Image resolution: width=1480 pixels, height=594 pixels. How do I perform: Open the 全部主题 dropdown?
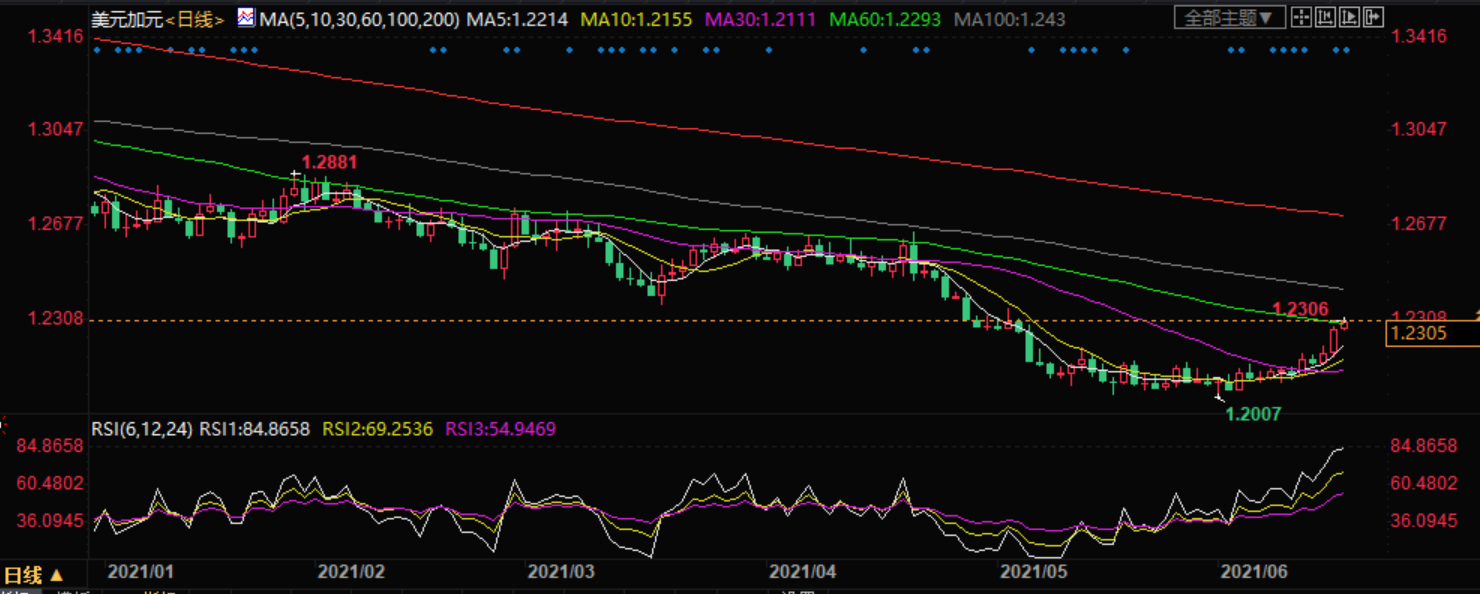[x=1229, y=18]
